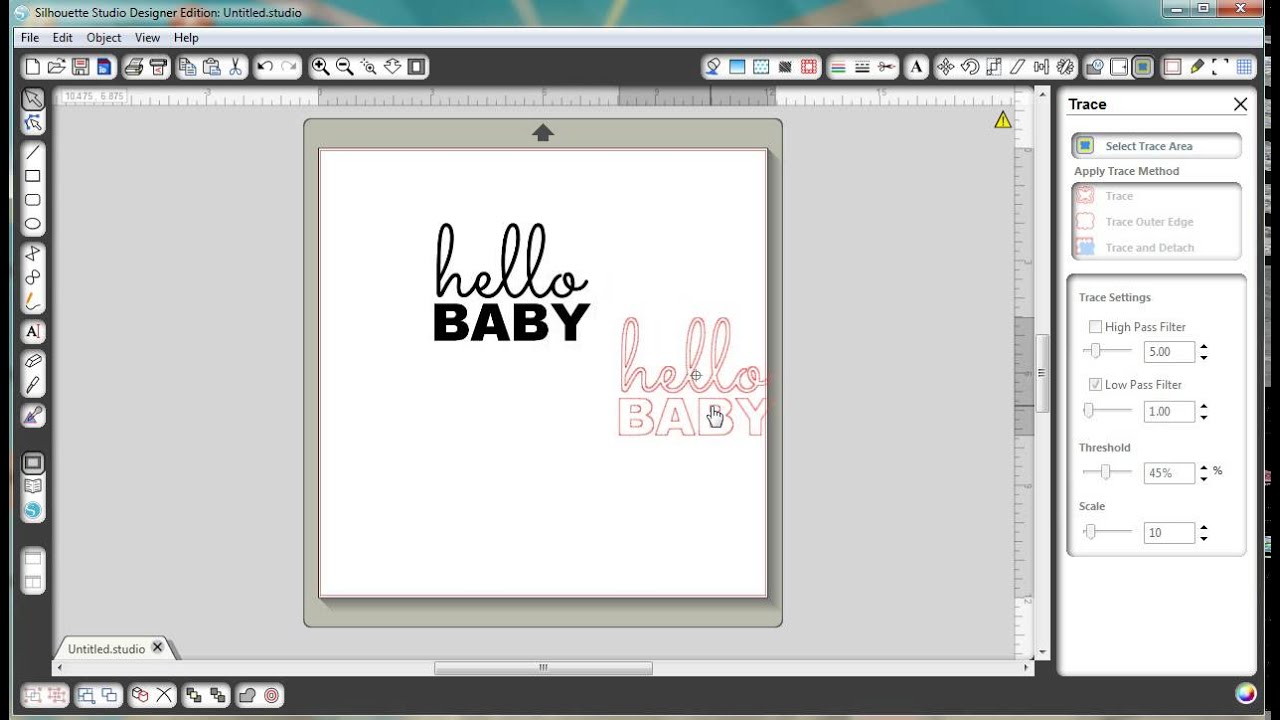This screenshot has width=1280, height=720.
Task: Open the Edit menu
Action: (x=63, y=38)
